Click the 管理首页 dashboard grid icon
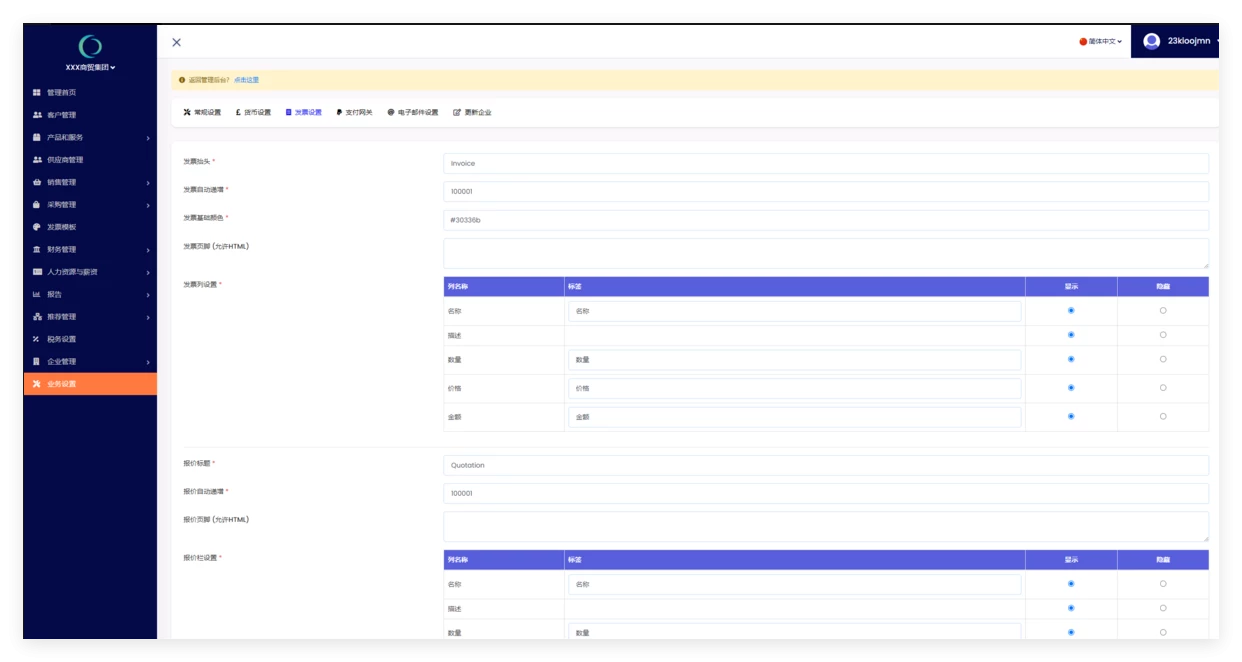 click(x=37, y=93)
